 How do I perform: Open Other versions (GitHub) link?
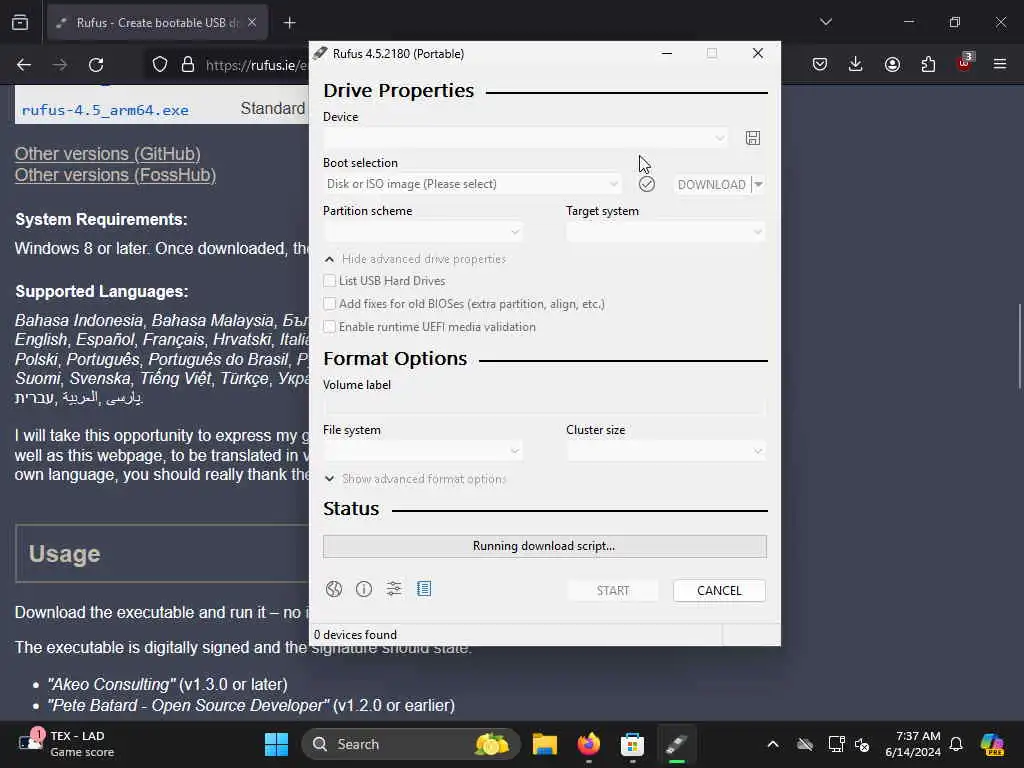[108, 153]
